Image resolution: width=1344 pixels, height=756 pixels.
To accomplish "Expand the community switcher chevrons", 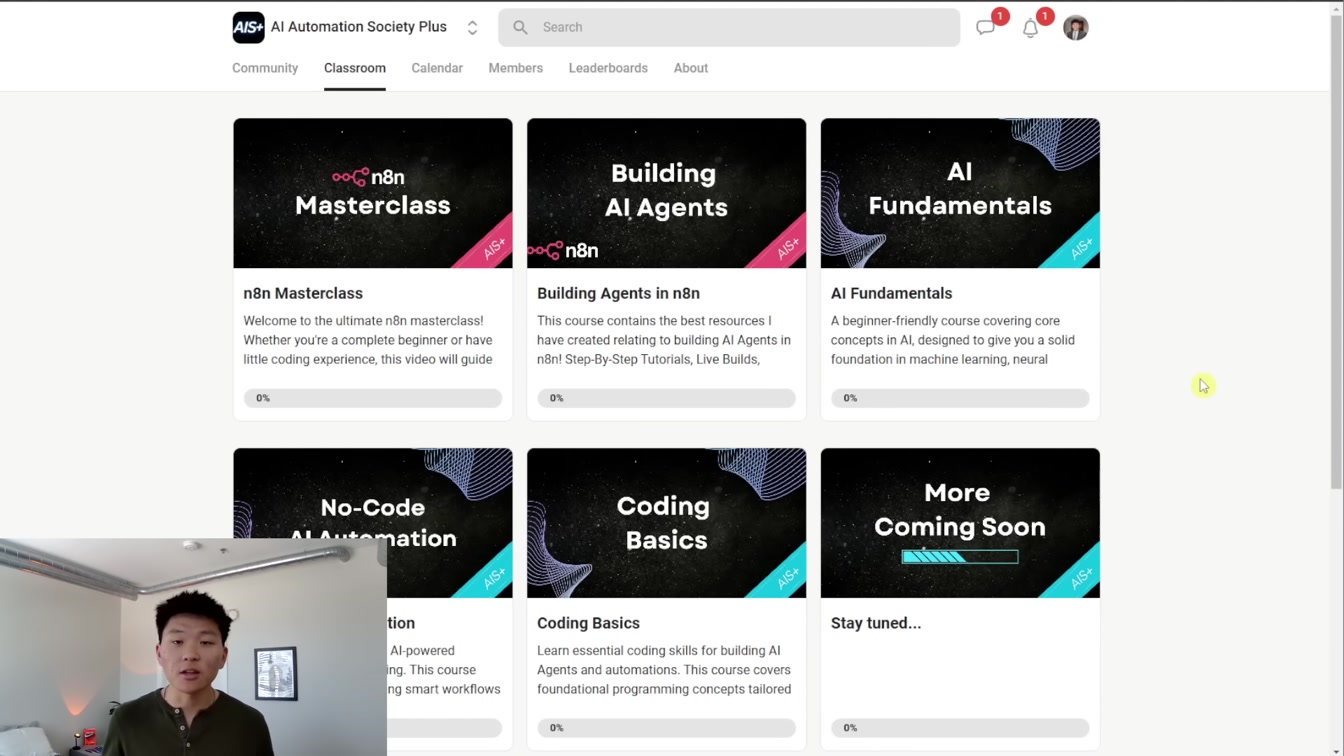I will point(472,28).
